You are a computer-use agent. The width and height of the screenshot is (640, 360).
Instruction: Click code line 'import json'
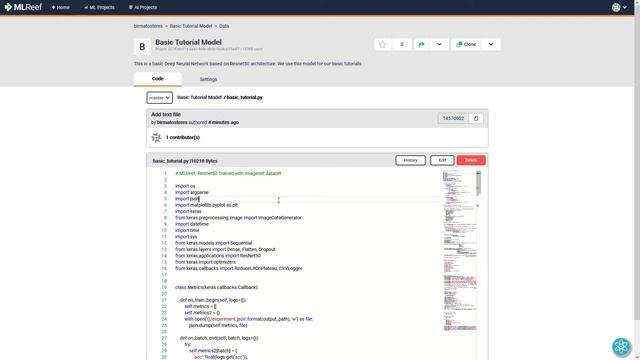[187, 199]
